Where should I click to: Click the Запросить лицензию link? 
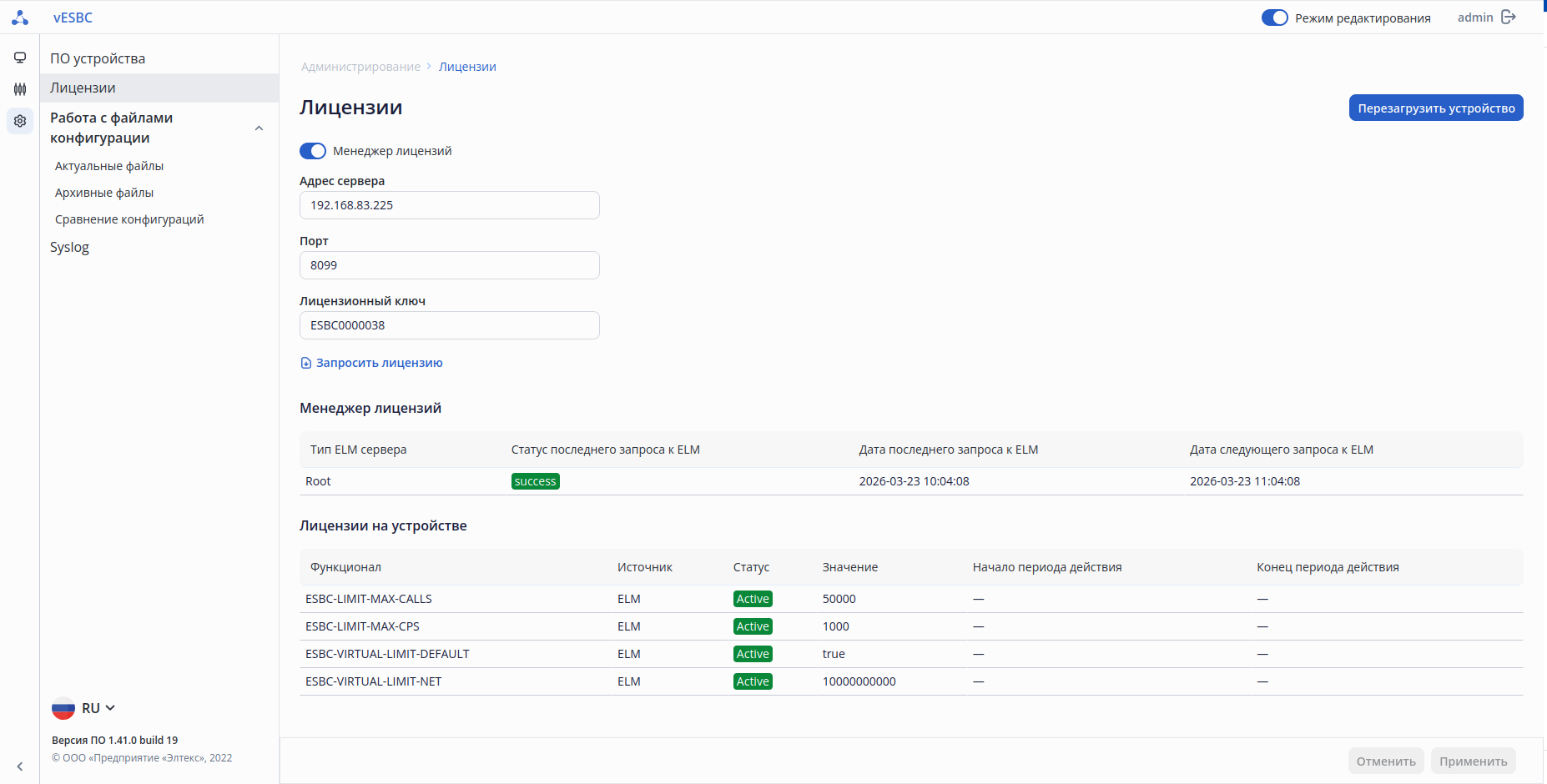379,363
